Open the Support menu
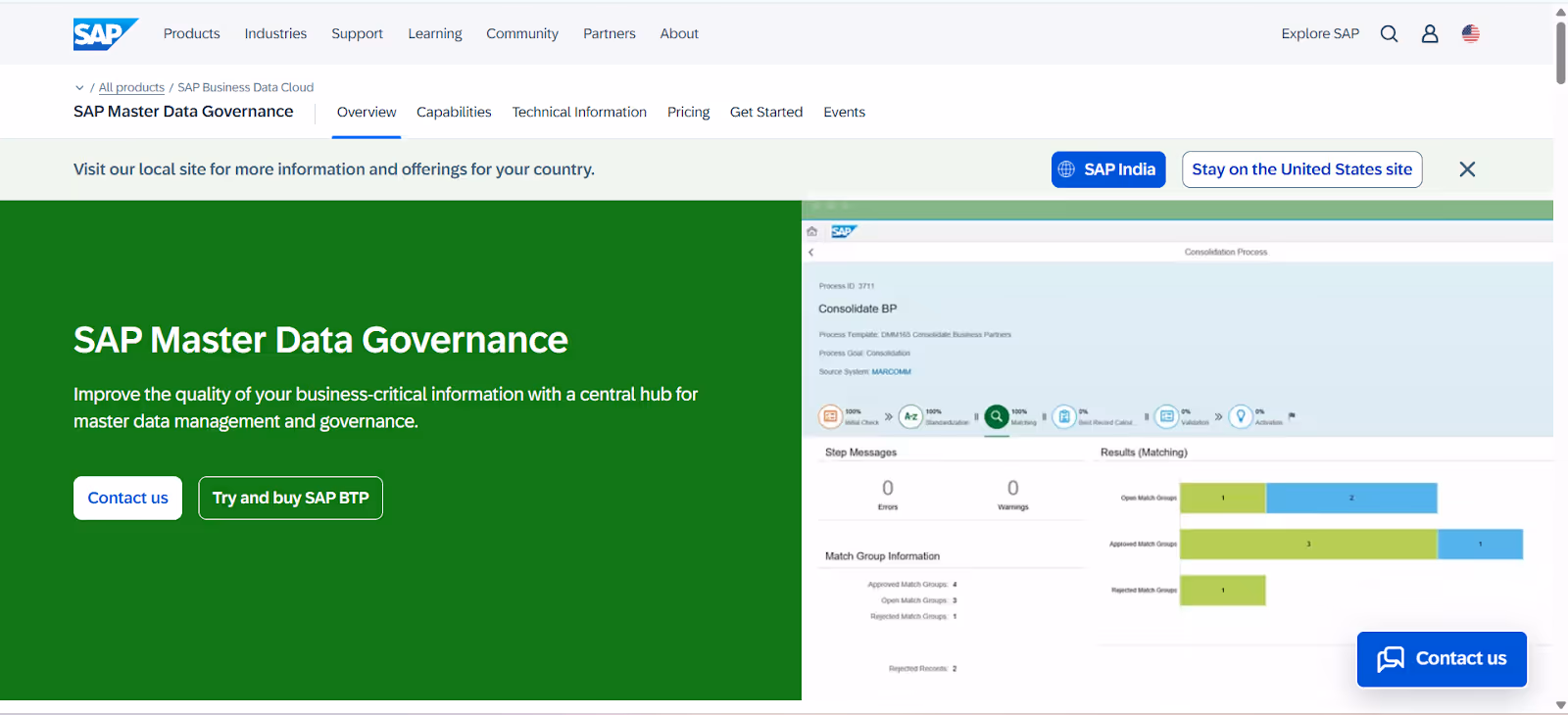 coord(357,33)
